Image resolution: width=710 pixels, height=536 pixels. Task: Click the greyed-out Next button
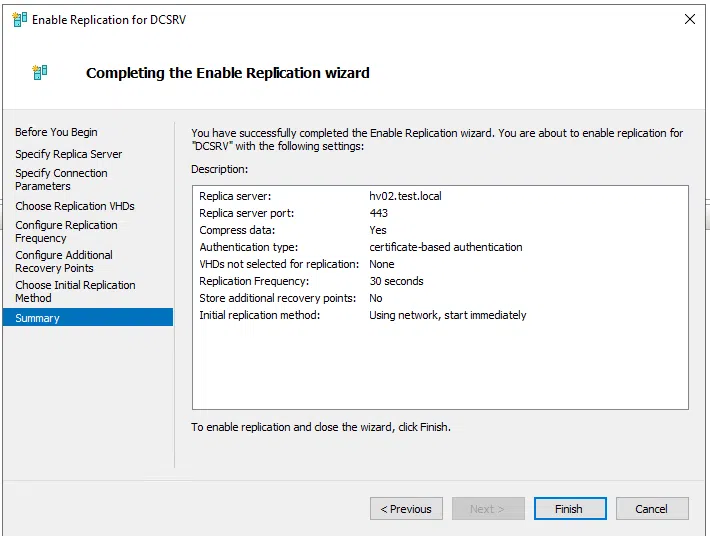[487, 509]
